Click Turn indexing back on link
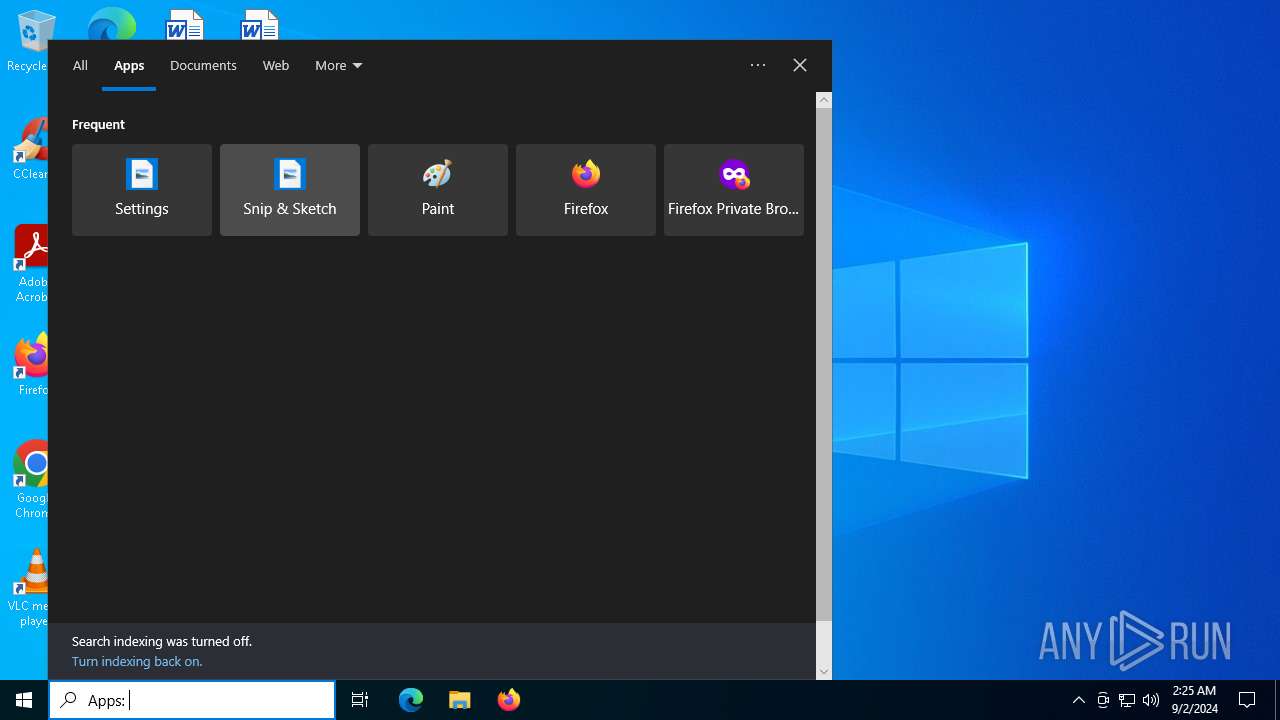 pyautogui.click(x=137, y=662)
